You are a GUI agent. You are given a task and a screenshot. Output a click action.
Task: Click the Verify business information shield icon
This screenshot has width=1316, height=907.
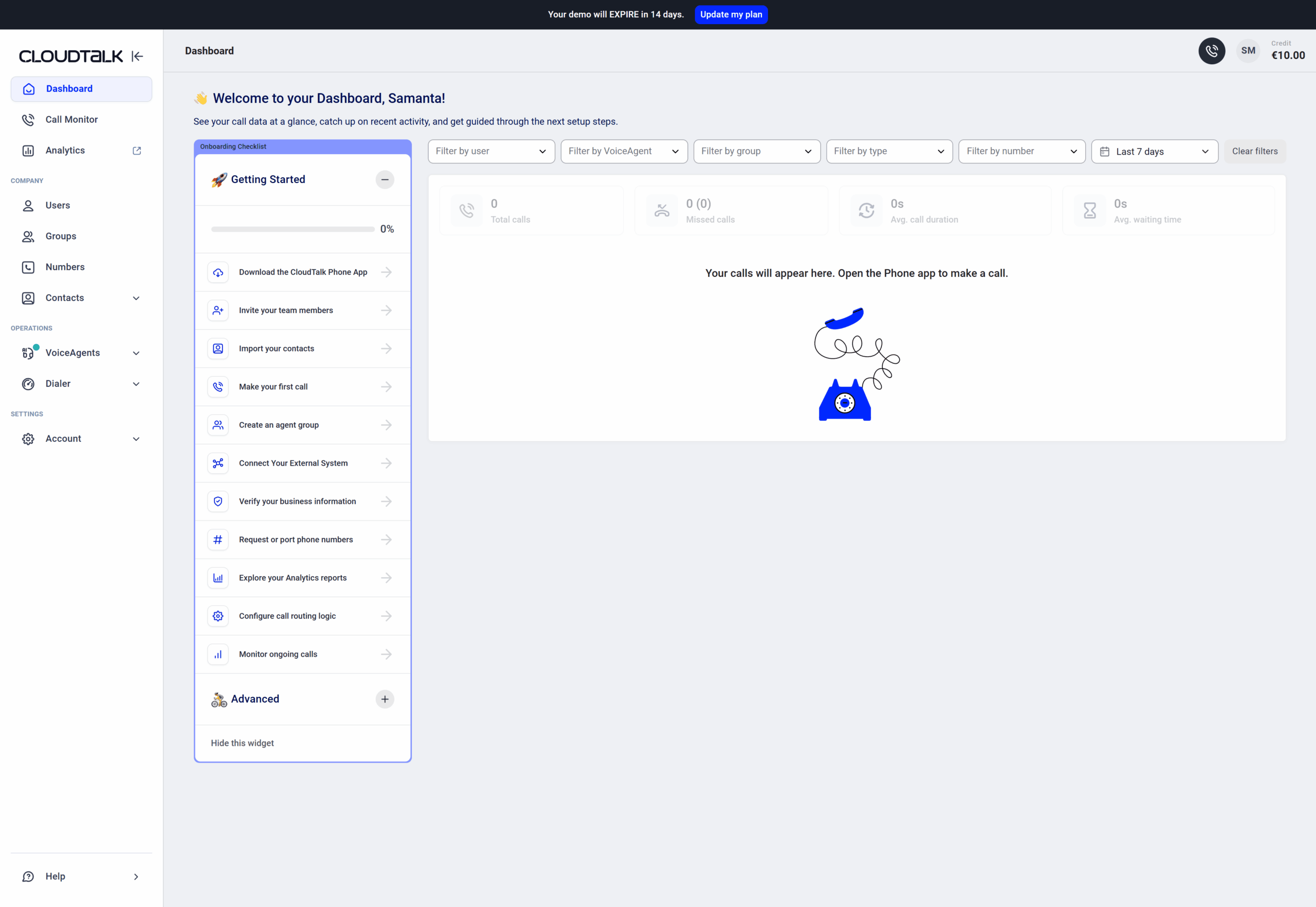click(x=218, y=502)
